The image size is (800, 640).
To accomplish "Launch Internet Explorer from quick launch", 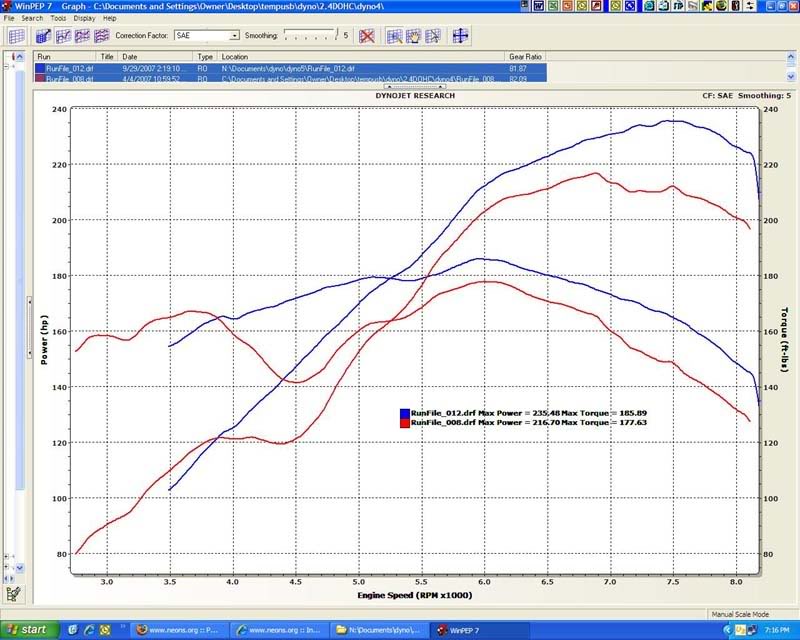I will [89, 630].
